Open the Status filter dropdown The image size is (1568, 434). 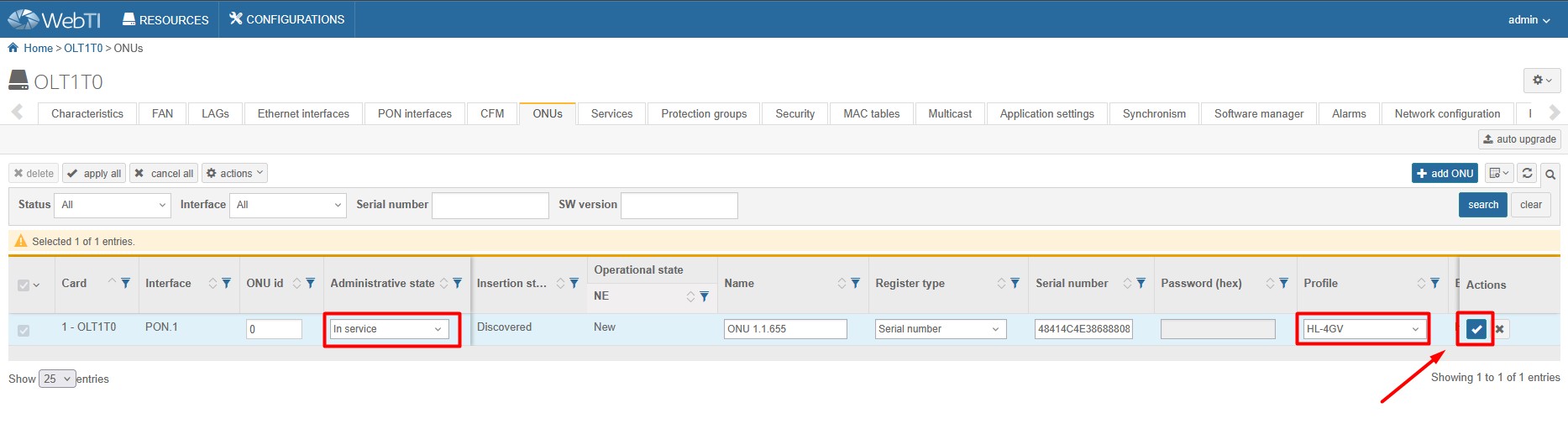[x=113, y=205]
